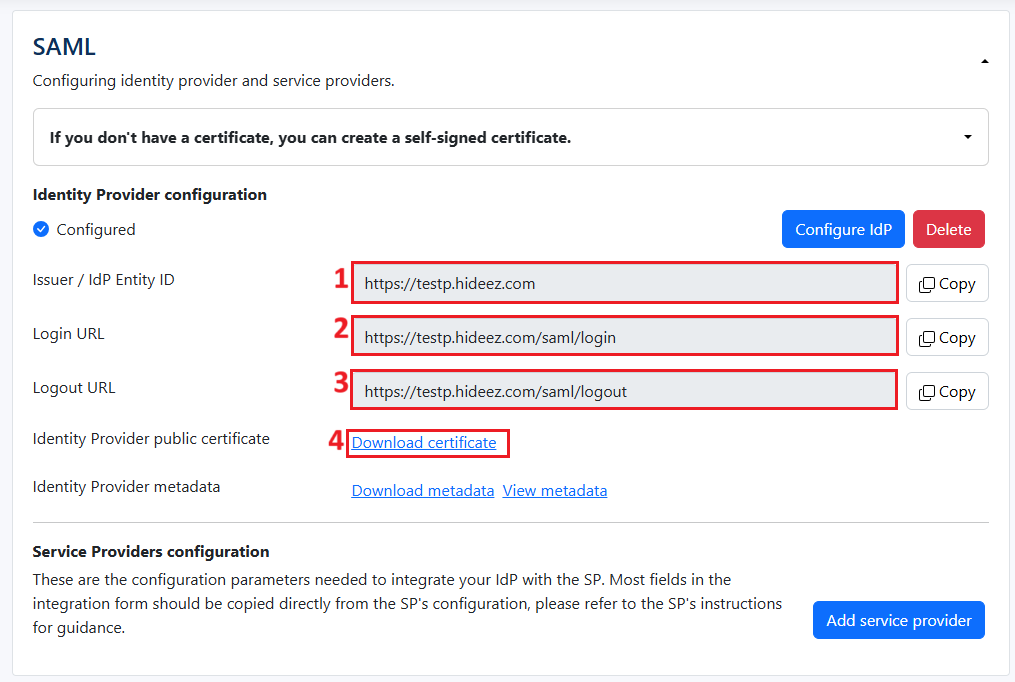Download the Identity Provider public certificate

(x=424, y=443)
